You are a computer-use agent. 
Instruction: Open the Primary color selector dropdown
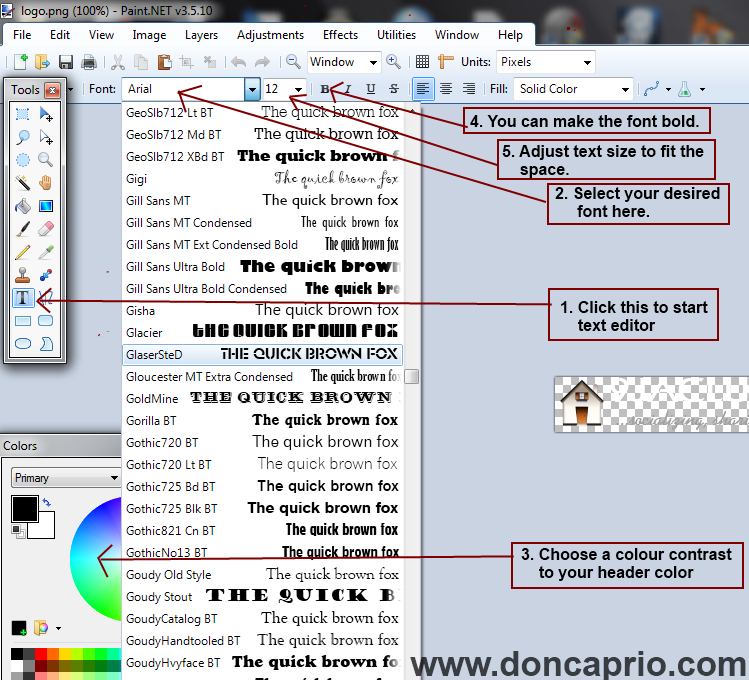click(65, 478)
